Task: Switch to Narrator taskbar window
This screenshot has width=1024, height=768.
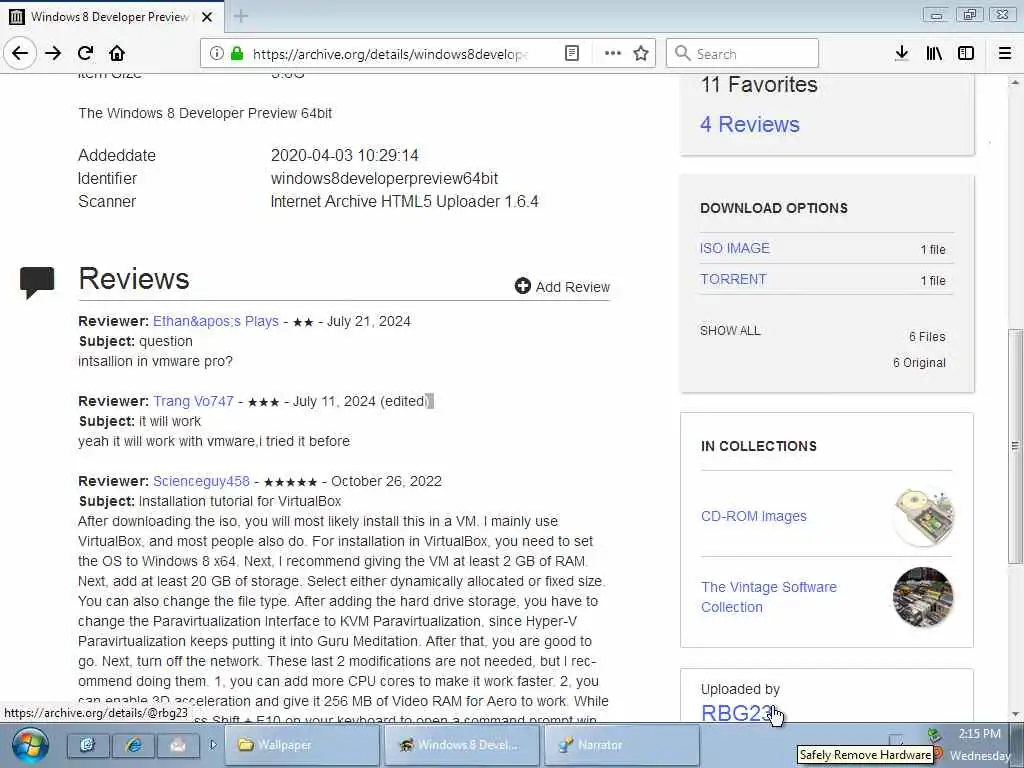Action: (622, 745)
